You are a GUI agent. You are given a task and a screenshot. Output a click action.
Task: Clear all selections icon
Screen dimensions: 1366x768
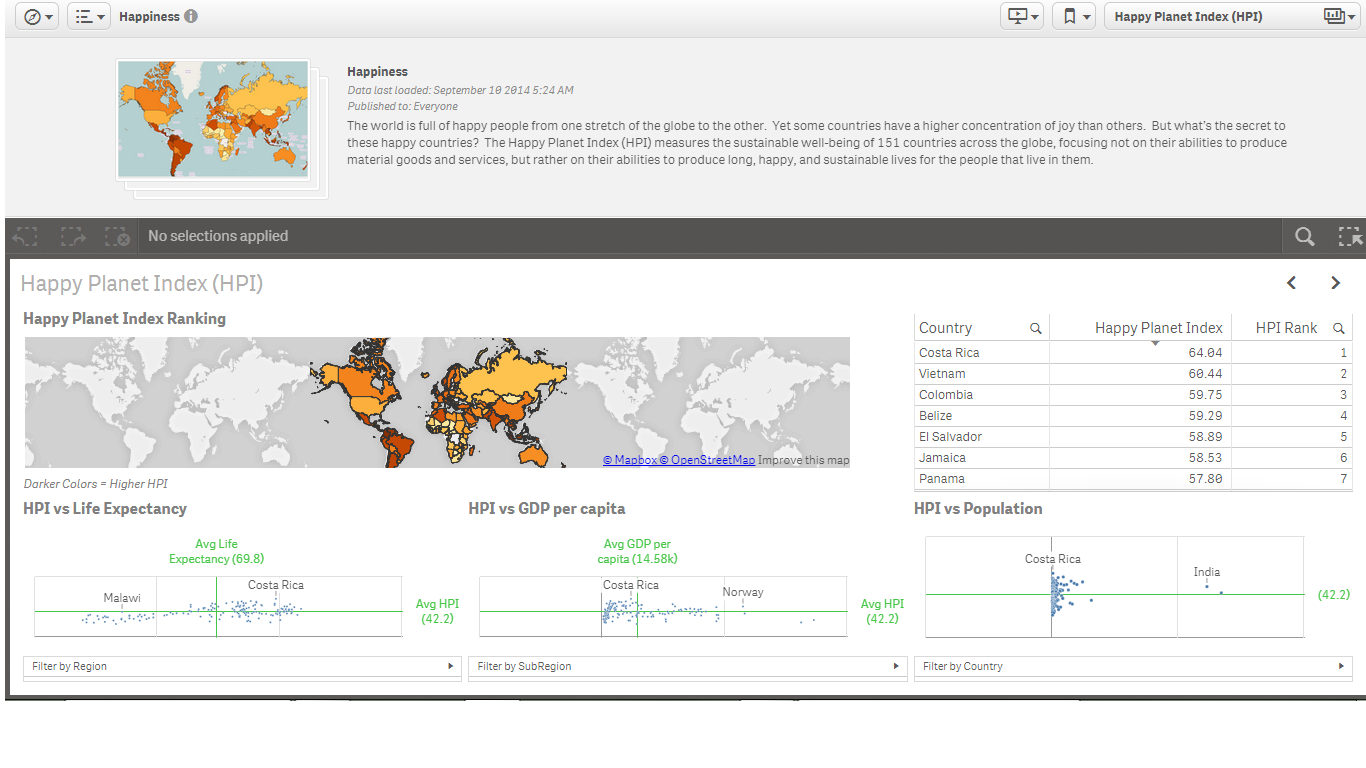pyautogui.click(x=118, y=236)
